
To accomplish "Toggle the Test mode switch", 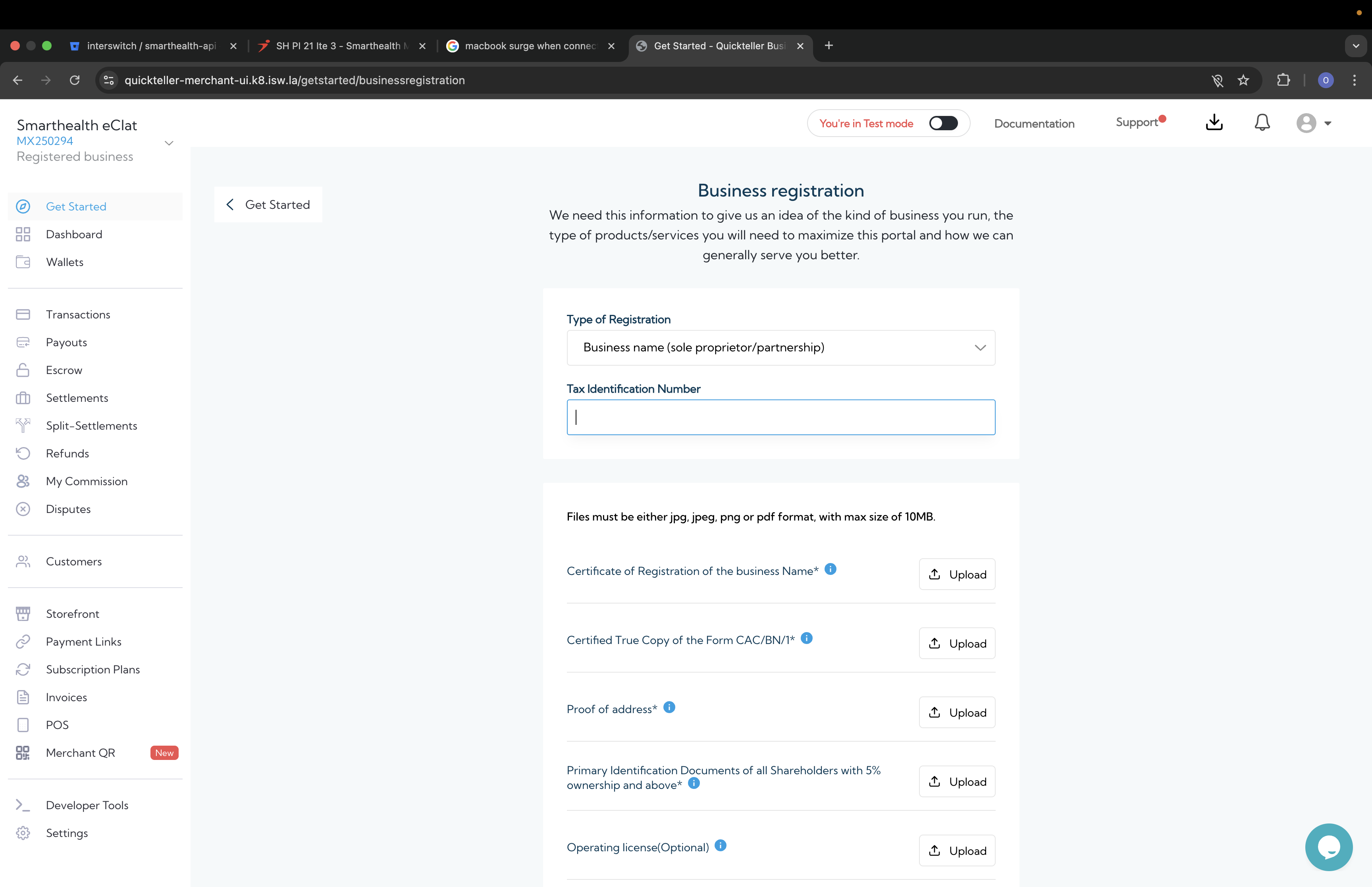I will (x=943, y=123).
